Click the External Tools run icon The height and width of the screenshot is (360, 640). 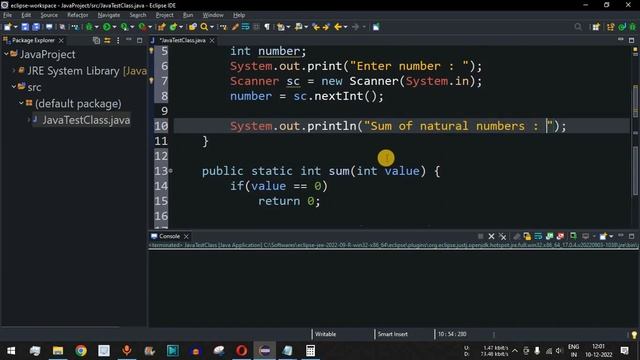142,27
